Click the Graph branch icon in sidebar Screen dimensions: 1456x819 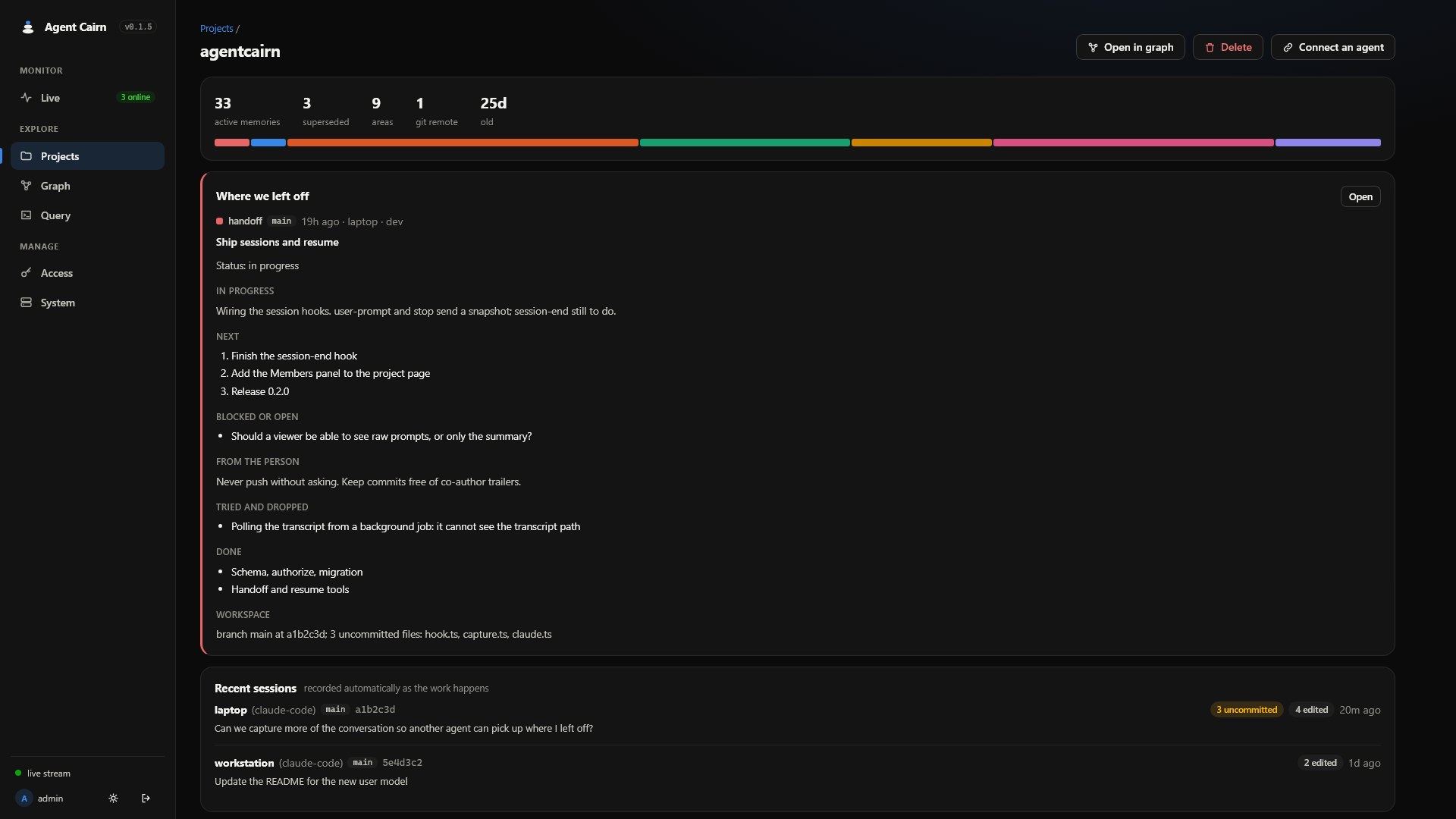click(x=27, y=186)
